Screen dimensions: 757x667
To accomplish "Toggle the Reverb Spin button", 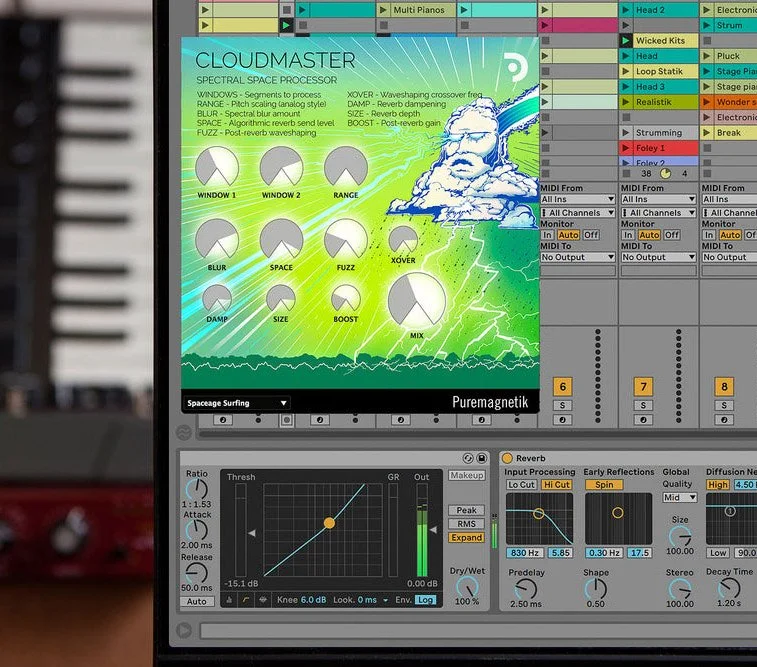I will [x=604, y=485].
